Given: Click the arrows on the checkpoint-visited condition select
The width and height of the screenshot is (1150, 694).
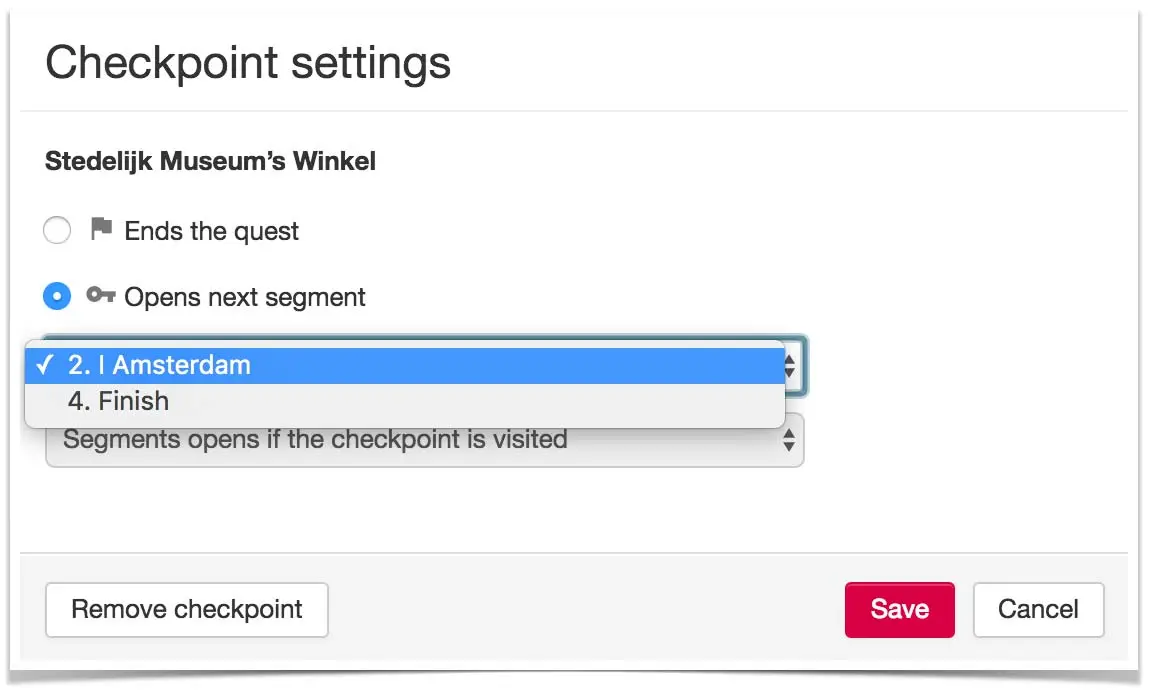Looking at the screenshot, I should tap(789, 440).
